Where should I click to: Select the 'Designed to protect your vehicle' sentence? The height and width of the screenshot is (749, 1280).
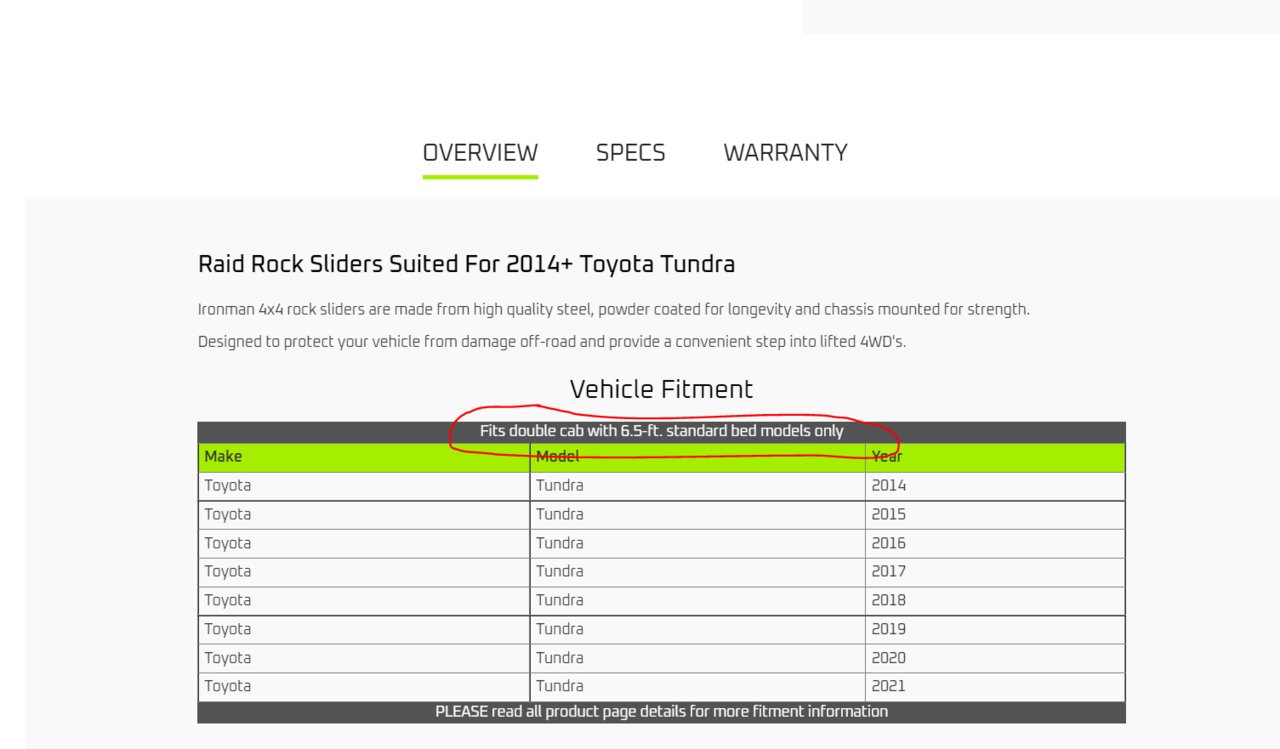(552, 342)
